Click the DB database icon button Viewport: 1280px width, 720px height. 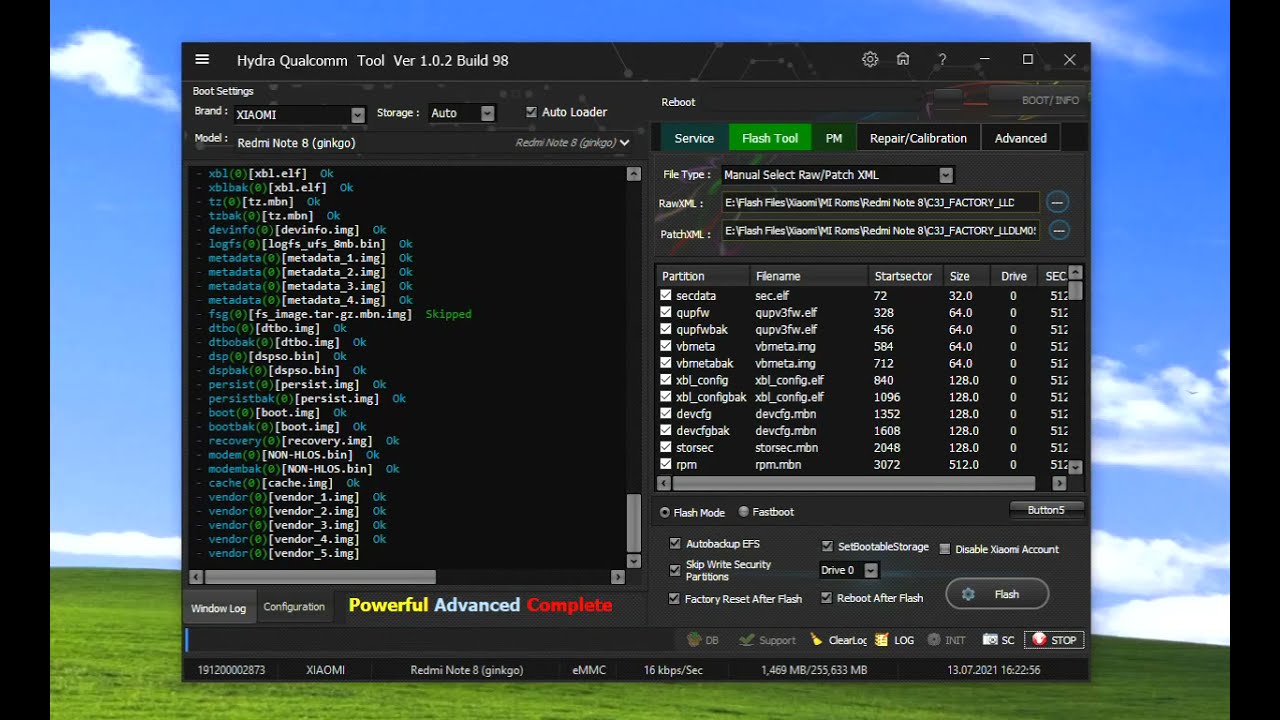(703, 640)
